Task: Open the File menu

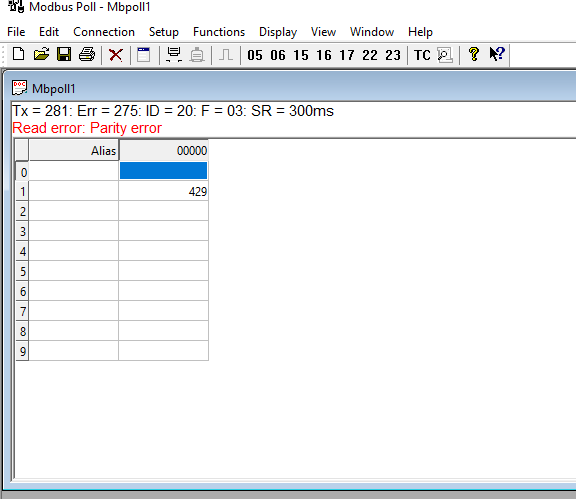Action: [x=16, y=32]
